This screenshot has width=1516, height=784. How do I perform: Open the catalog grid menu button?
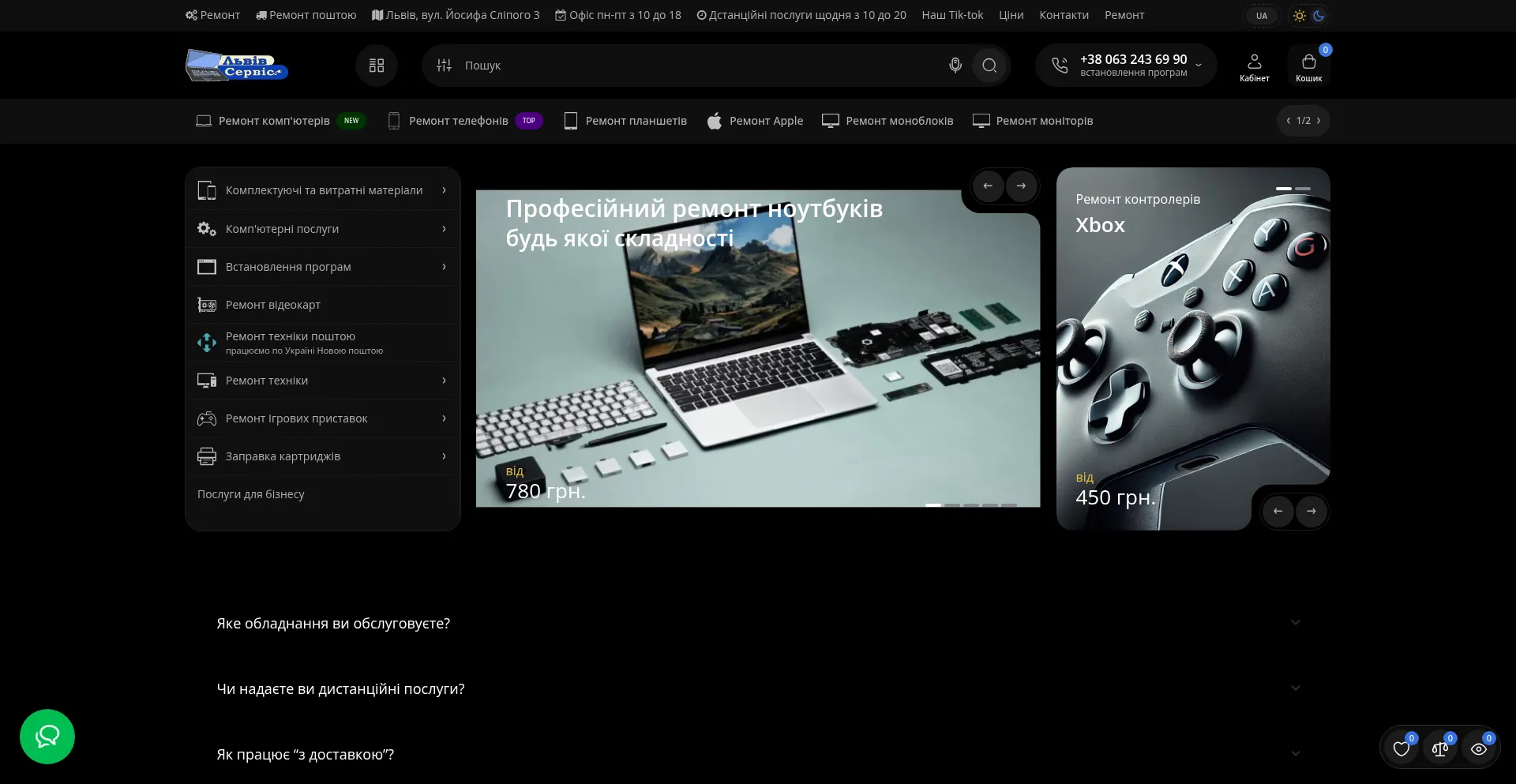pos(377,66)
